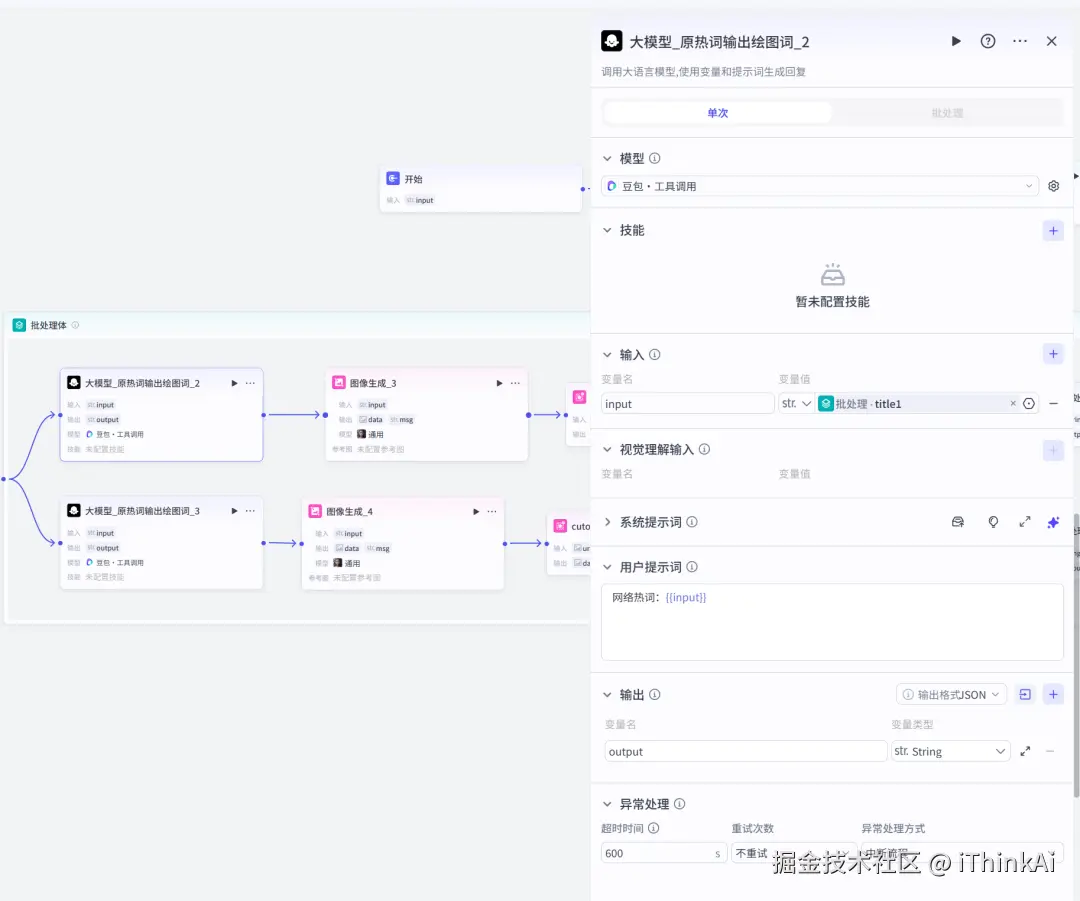Image resolution: width=1080 pixels, height=901 pixels.
Task: Add a new input variable
Action: point(1053,354)
